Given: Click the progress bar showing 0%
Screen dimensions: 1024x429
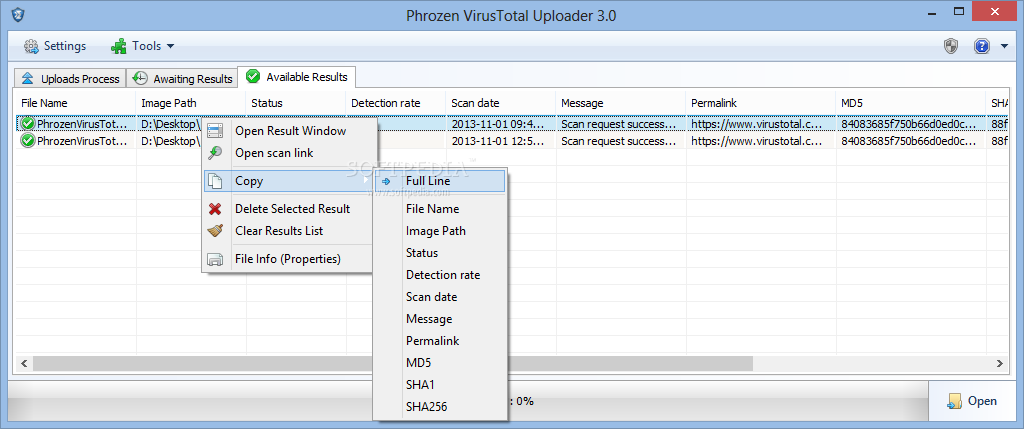Looking at the screenshot, I should pos(467,401).
